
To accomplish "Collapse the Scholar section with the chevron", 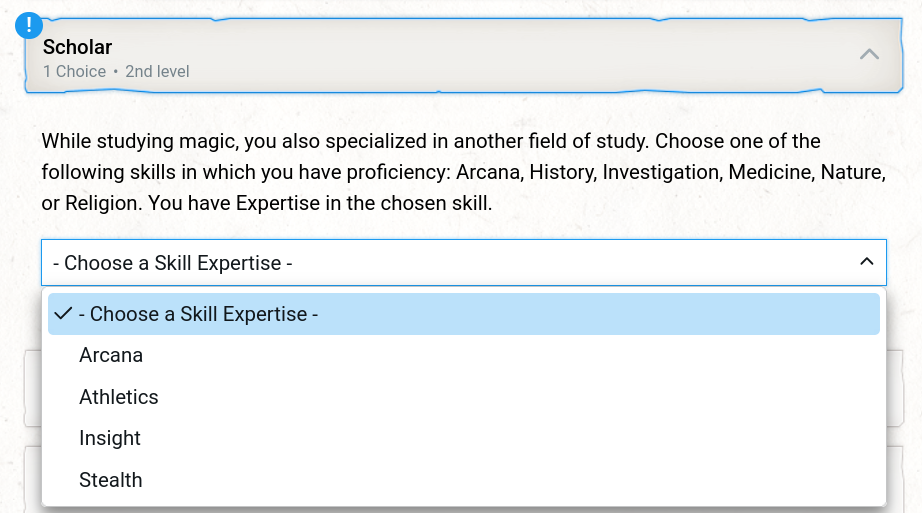I will [x=869, y=55].
